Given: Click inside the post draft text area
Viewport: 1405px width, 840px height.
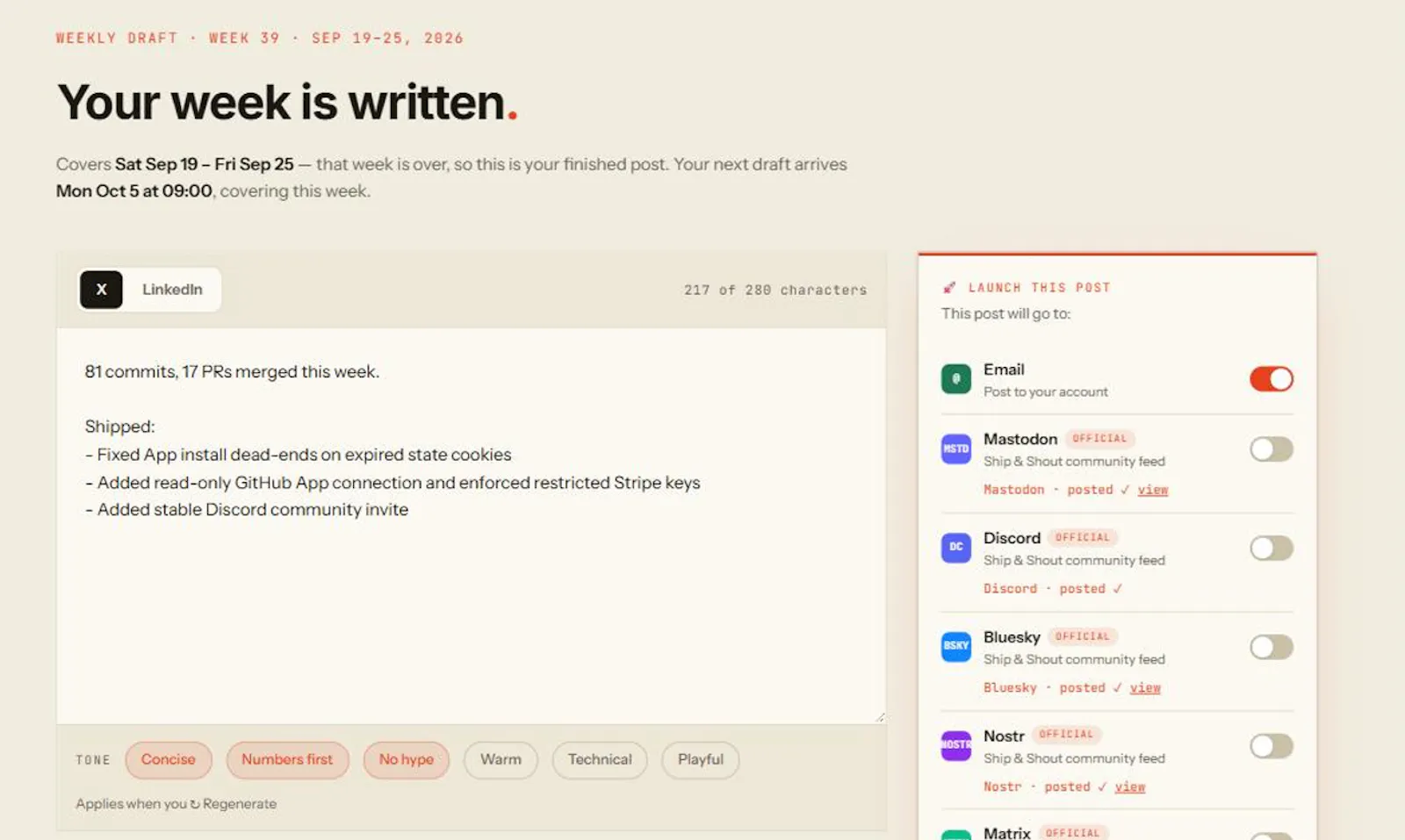Looking at the screenshot, I should (472, 527).
